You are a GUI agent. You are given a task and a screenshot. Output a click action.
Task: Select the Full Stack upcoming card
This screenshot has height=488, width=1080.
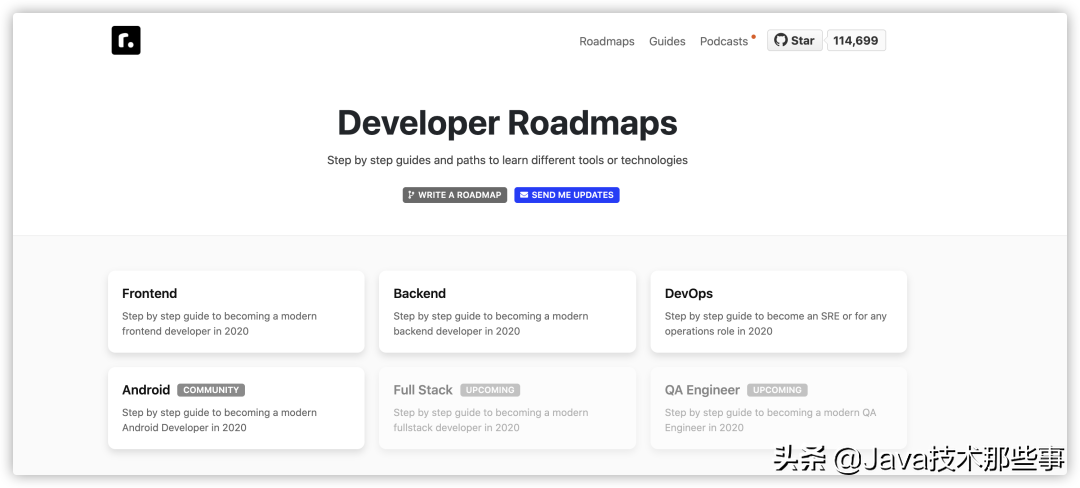[508, 408]
